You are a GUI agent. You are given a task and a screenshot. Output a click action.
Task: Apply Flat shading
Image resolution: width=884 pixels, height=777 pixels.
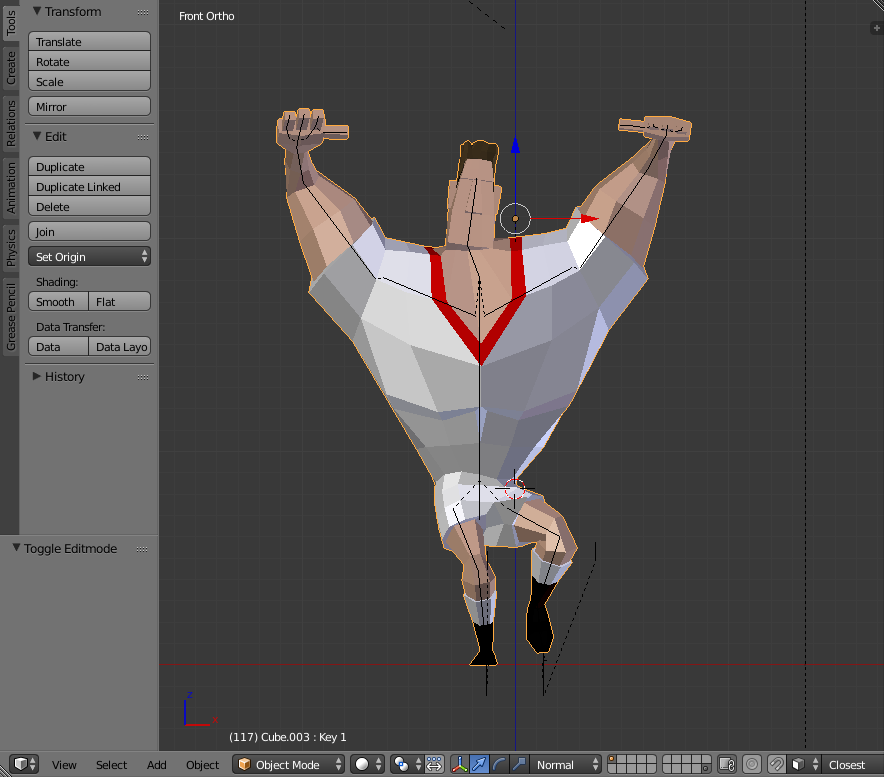click(120, 302)
